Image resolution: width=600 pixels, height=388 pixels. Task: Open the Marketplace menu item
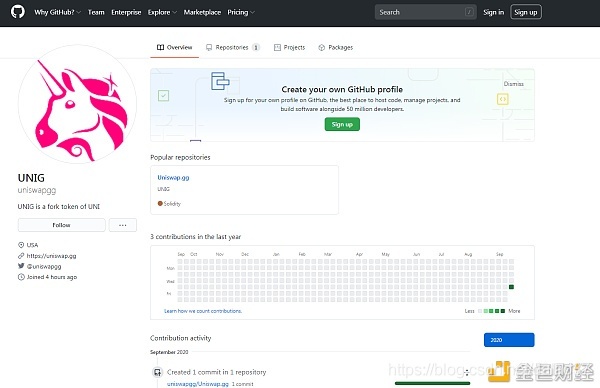[x=202, y=12]
